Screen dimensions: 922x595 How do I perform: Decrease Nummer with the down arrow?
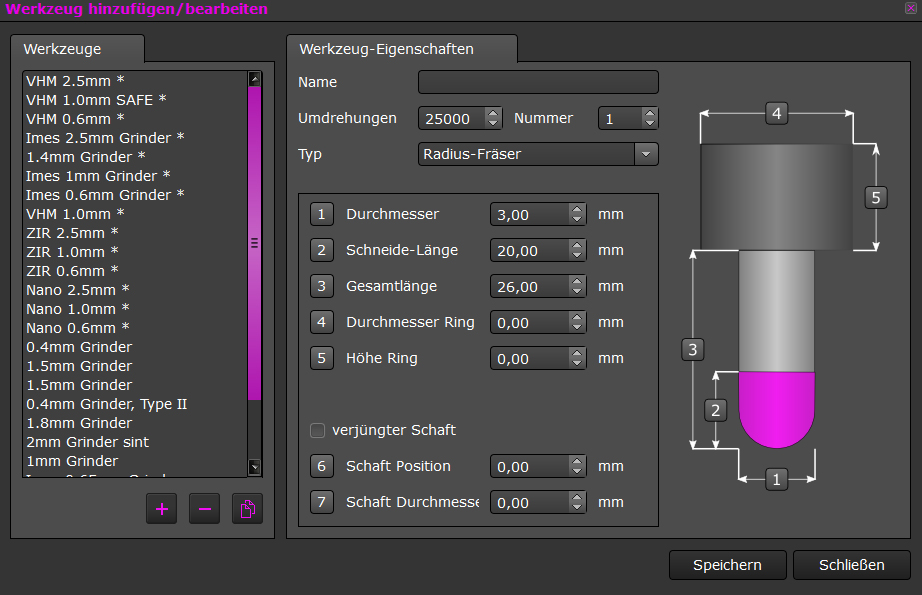pyautogui.click(x=649, y=123)
